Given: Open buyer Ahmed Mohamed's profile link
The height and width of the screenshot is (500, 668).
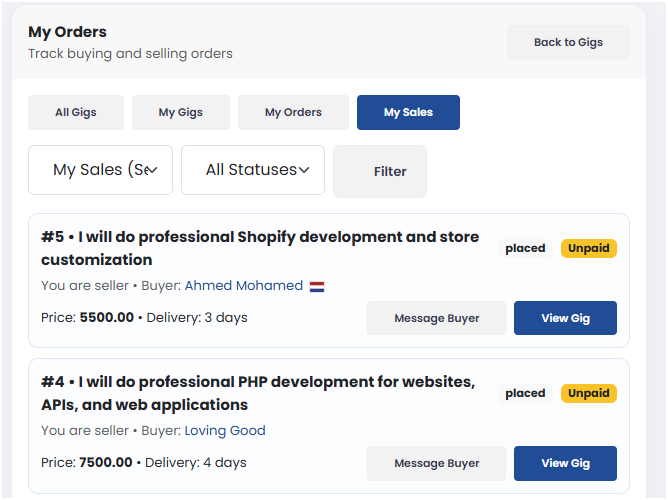Looking at the screenshot, I should pyautogui.click(x=244, y=286).
